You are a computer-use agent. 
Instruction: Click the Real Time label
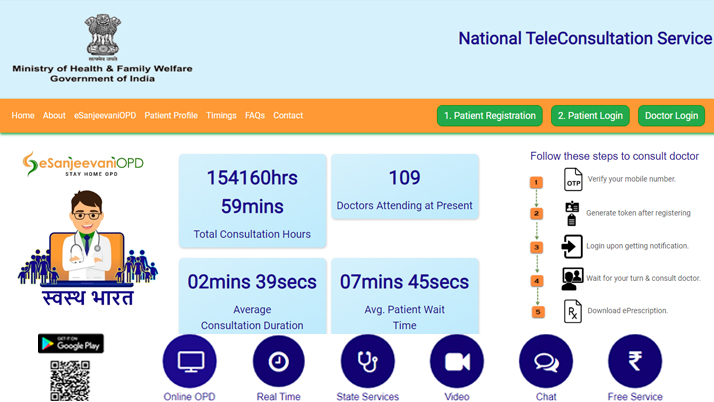tap(279, 397)
